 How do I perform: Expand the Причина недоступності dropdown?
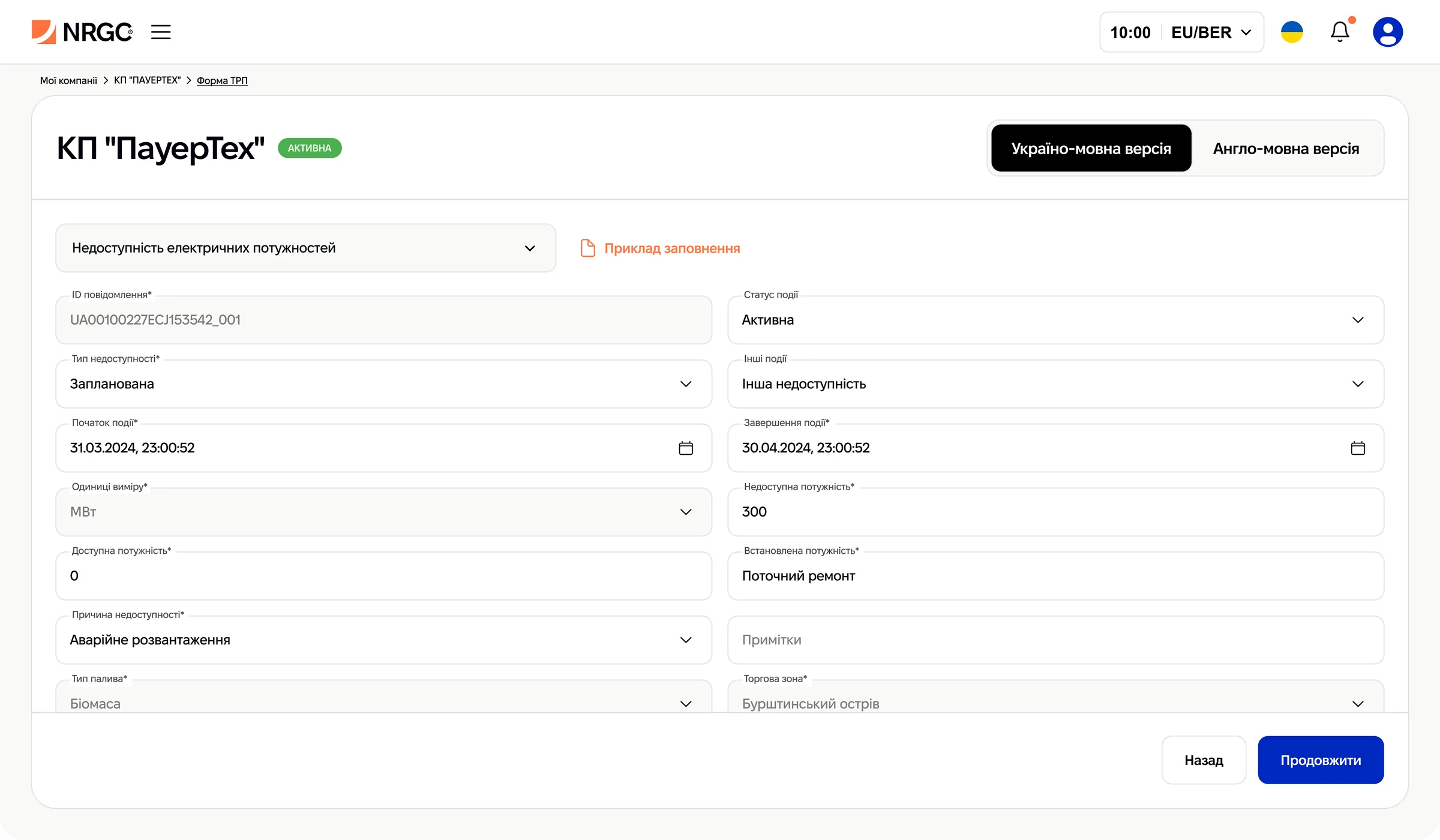[x=384, y=640]
